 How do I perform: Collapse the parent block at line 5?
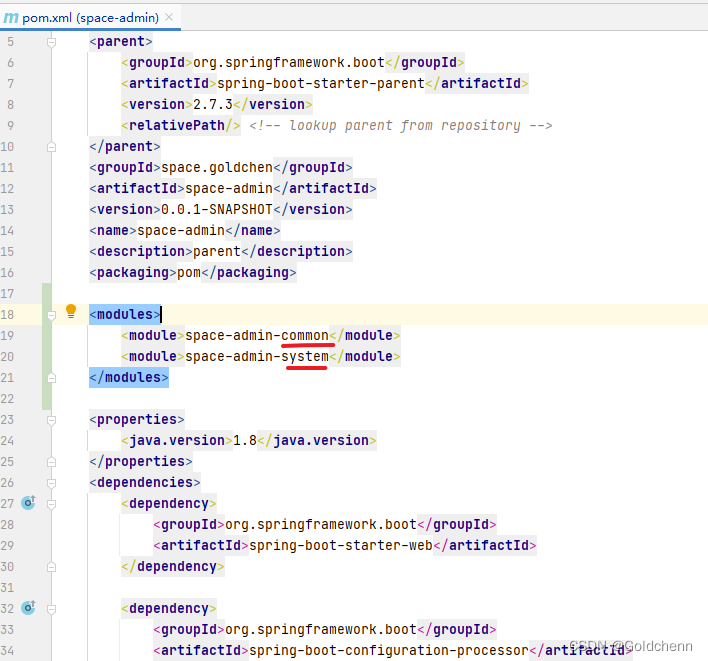point(51,42)
